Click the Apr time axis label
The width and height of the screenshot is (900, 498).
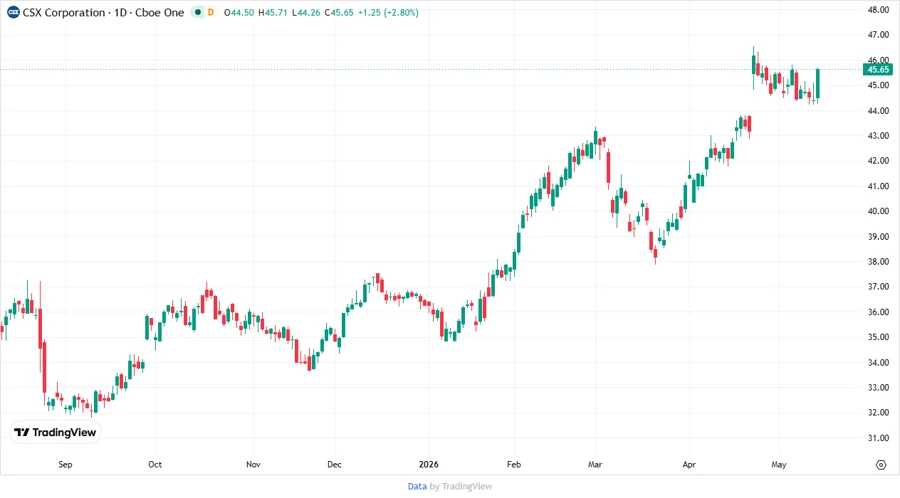coord(689,465)
